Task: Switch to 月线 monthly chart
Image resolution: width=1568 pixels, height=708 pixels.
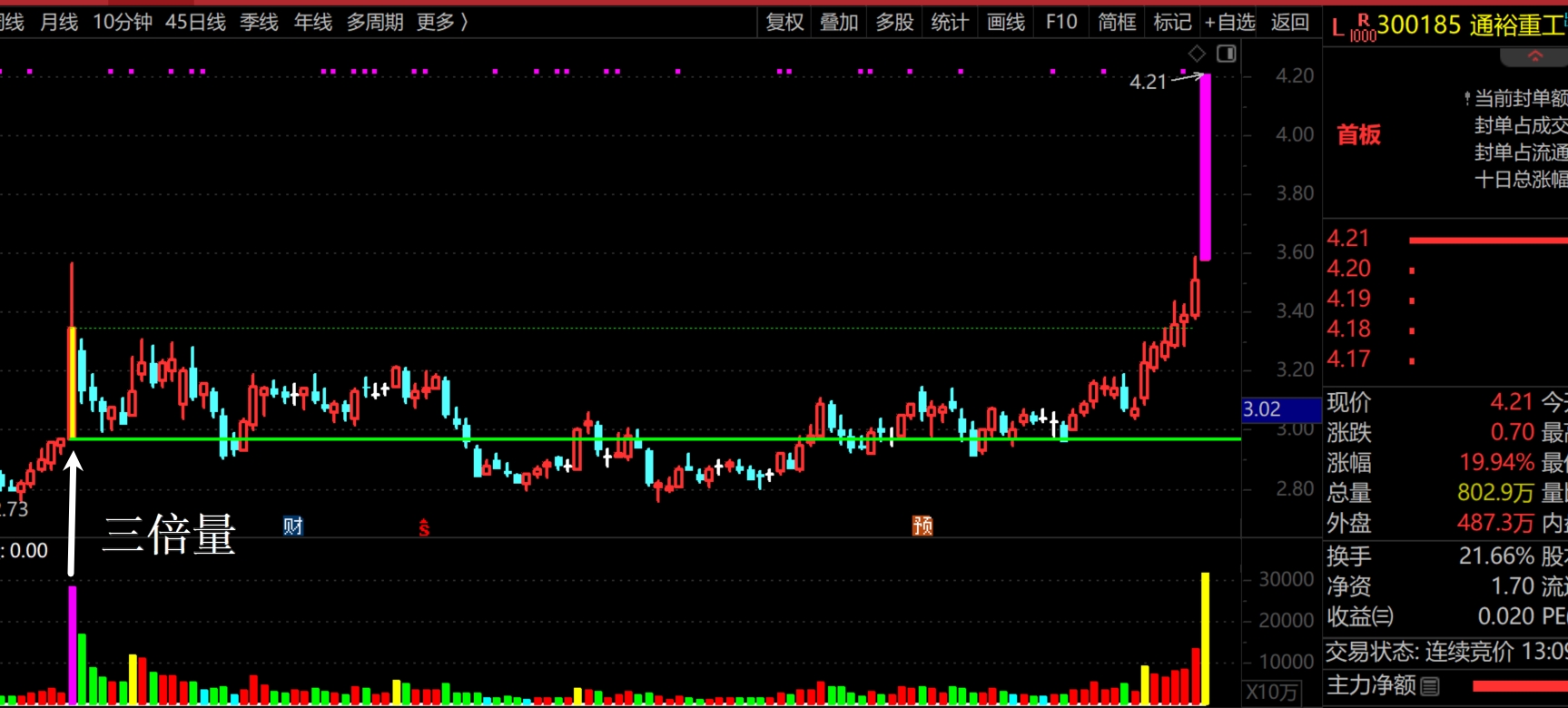Action: [59, 22]
